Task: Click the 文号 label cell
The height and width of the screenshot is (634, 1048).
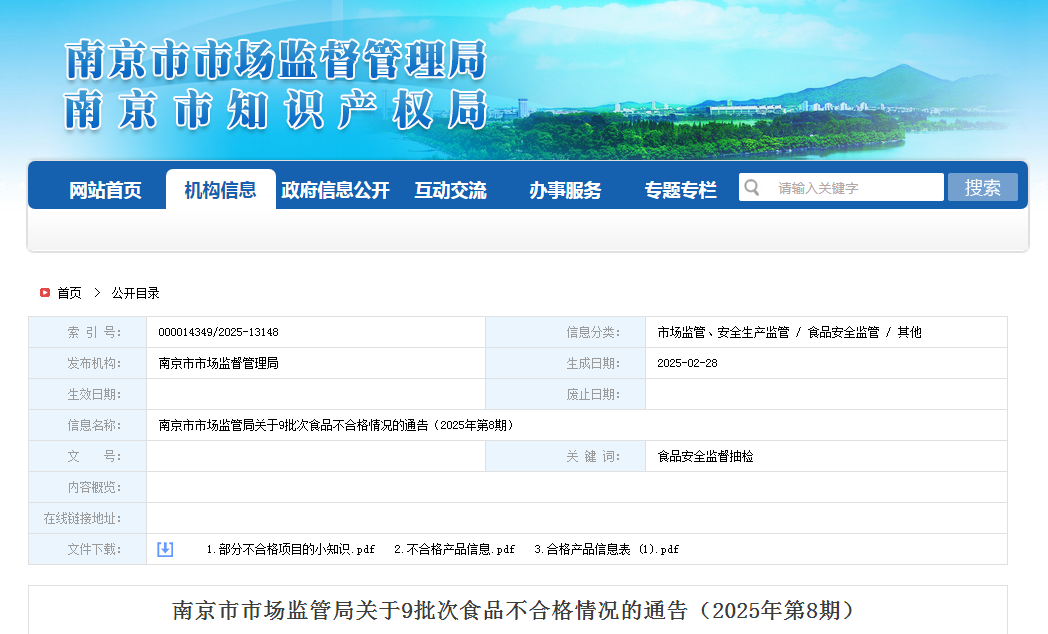Action: [x=88, y=456]
